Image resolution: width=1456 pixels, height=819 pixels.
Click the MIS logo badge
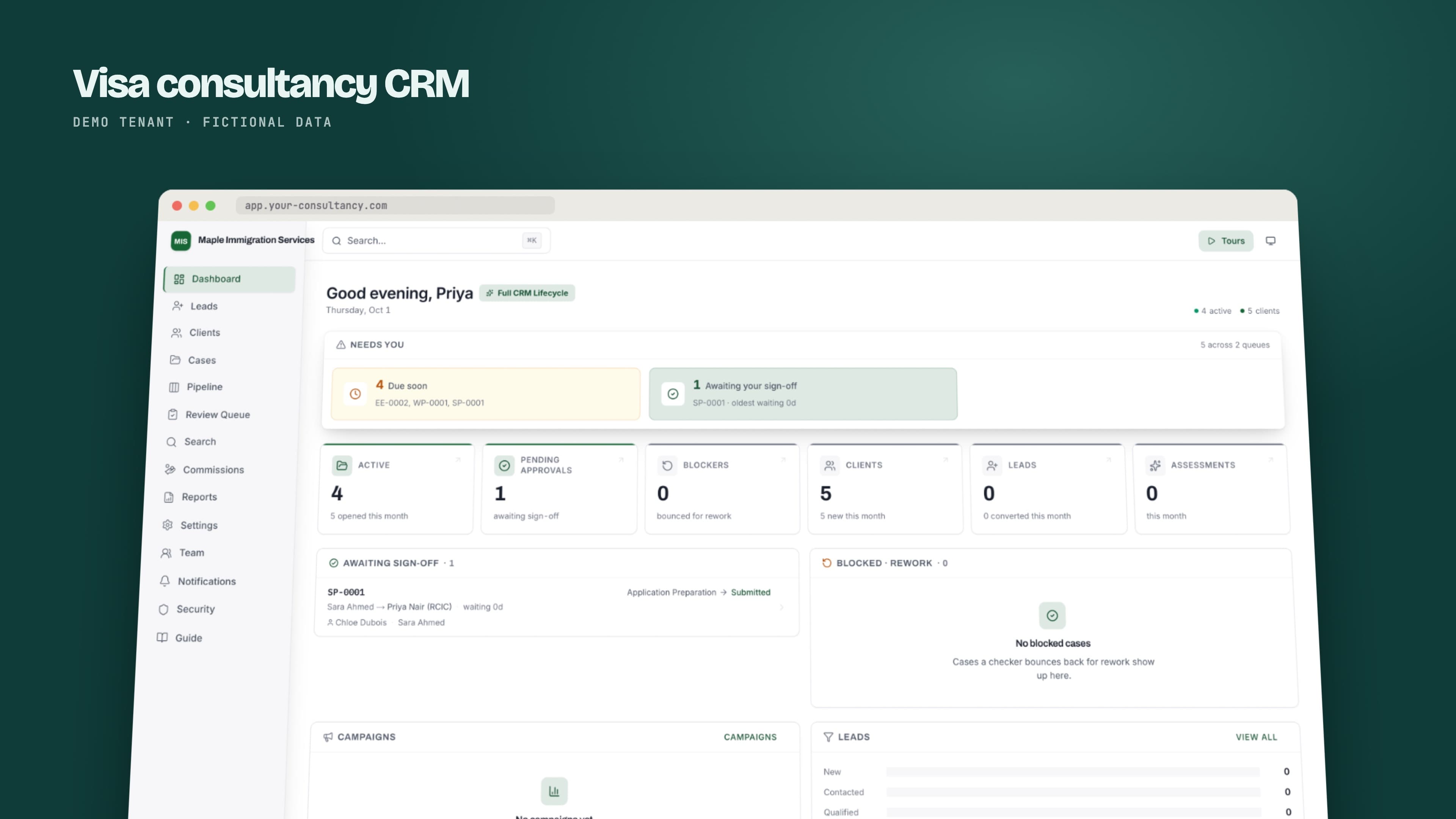(x=181, y=241)
